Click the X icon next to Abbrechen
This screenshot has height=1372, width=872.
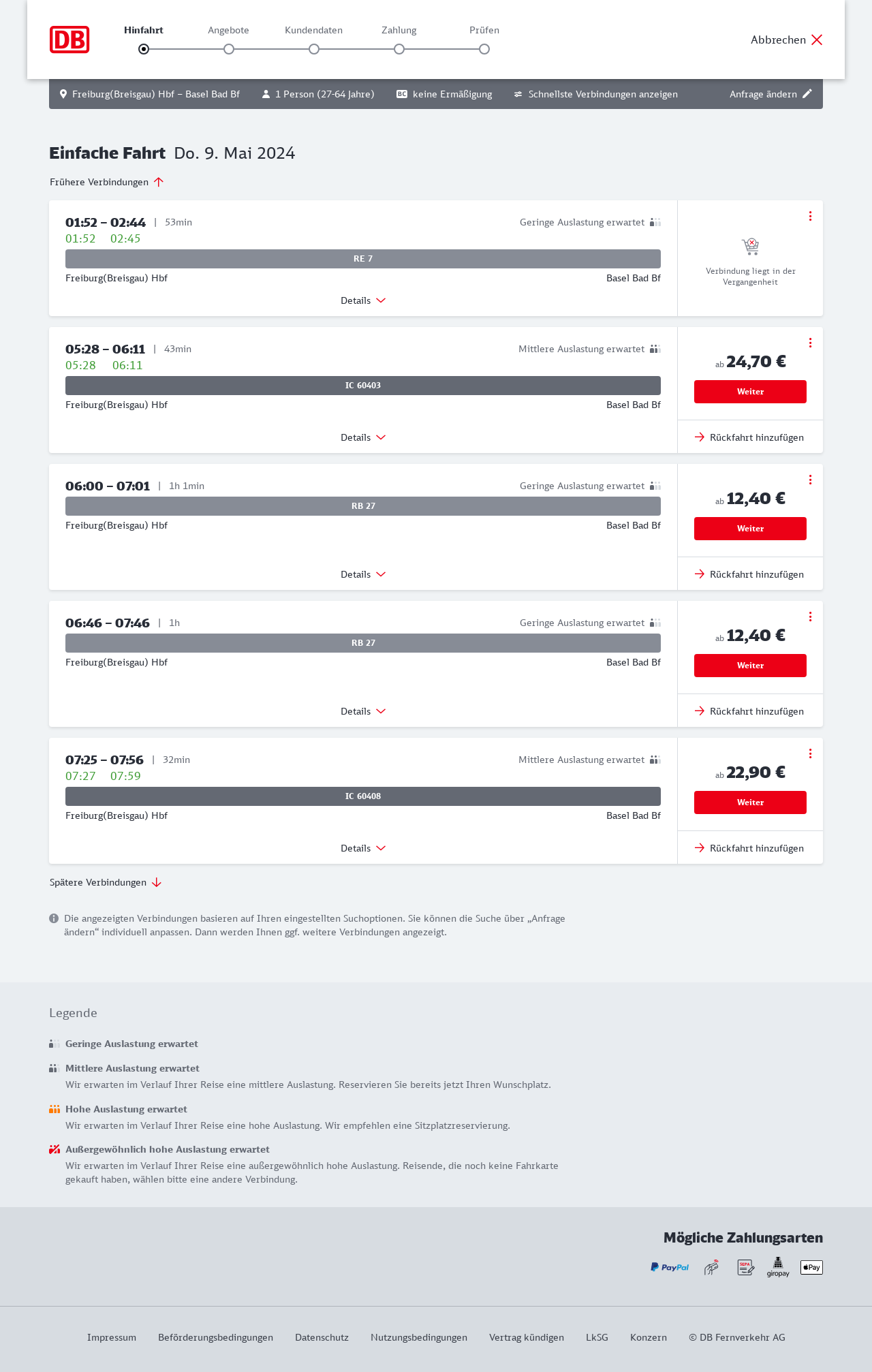click(817, 40)
